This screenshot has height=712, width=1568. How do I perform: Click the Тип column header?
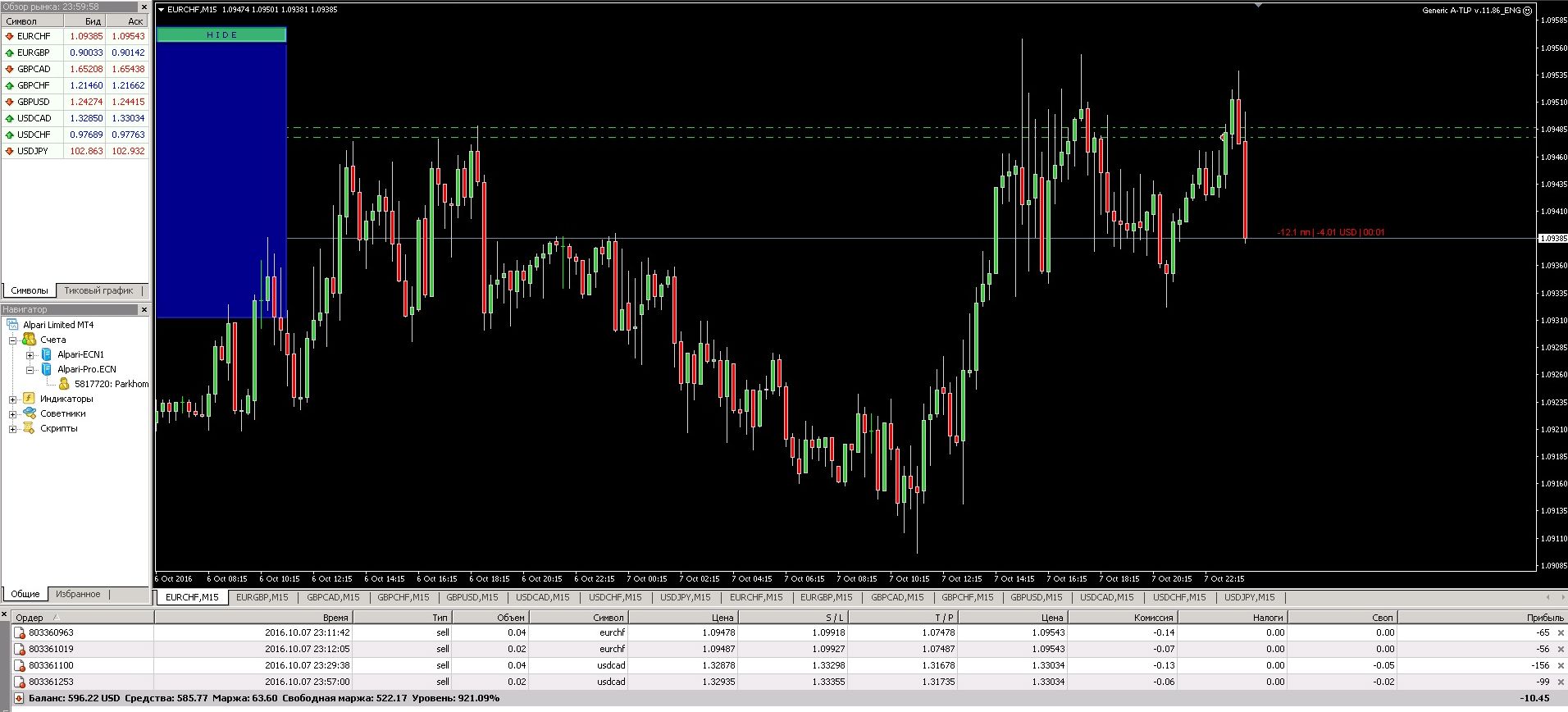click(x=402, y=618)
